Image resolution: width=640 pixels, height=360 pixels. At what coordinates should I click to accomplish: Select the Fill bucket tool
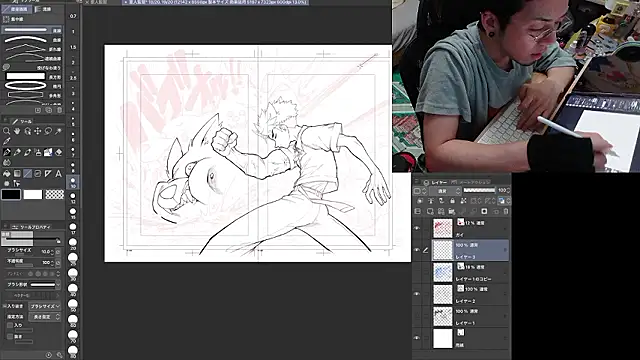click(x=7, y=173)
